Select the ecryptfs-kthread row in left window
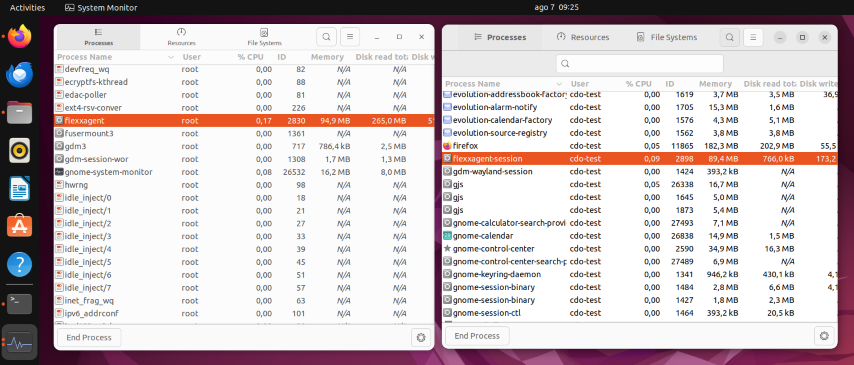The height and width of the screenshot is (365, 854). [244, 82]
